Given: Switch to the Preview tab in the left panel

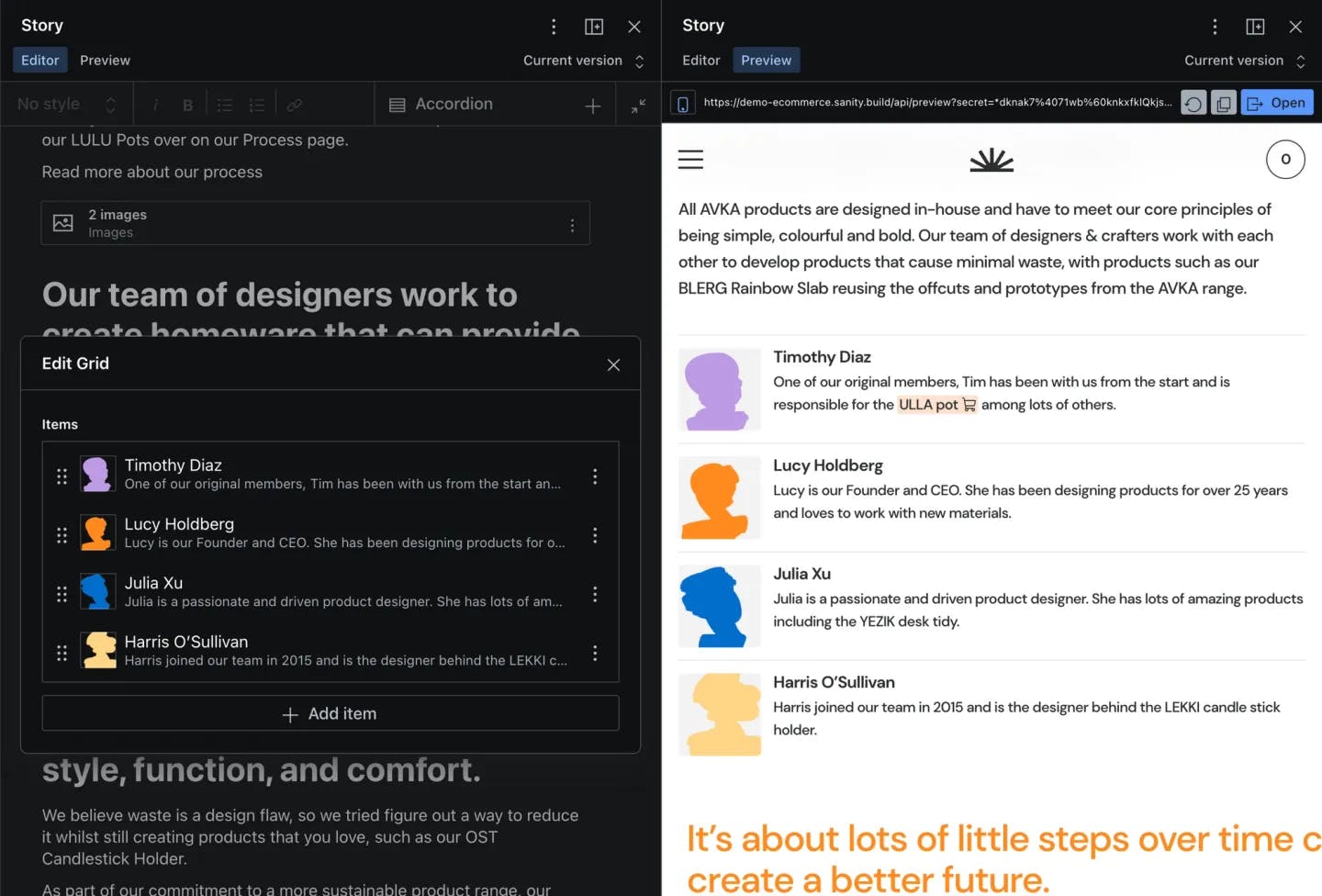Looking at the screenshot, I should [104, 60].
